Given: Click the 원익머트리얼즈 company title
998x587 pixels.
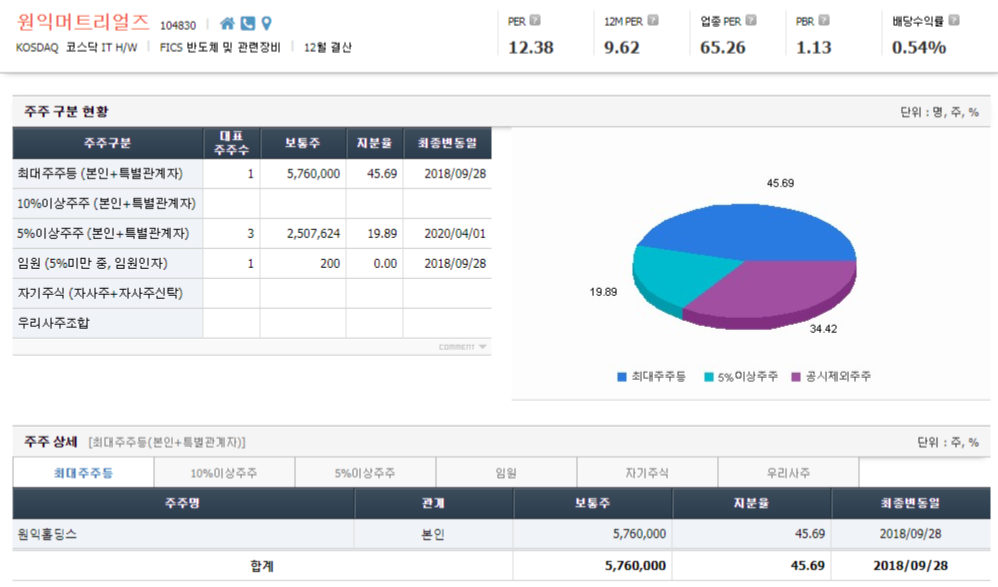Looking at the screenshot, I should coord(83,22).
